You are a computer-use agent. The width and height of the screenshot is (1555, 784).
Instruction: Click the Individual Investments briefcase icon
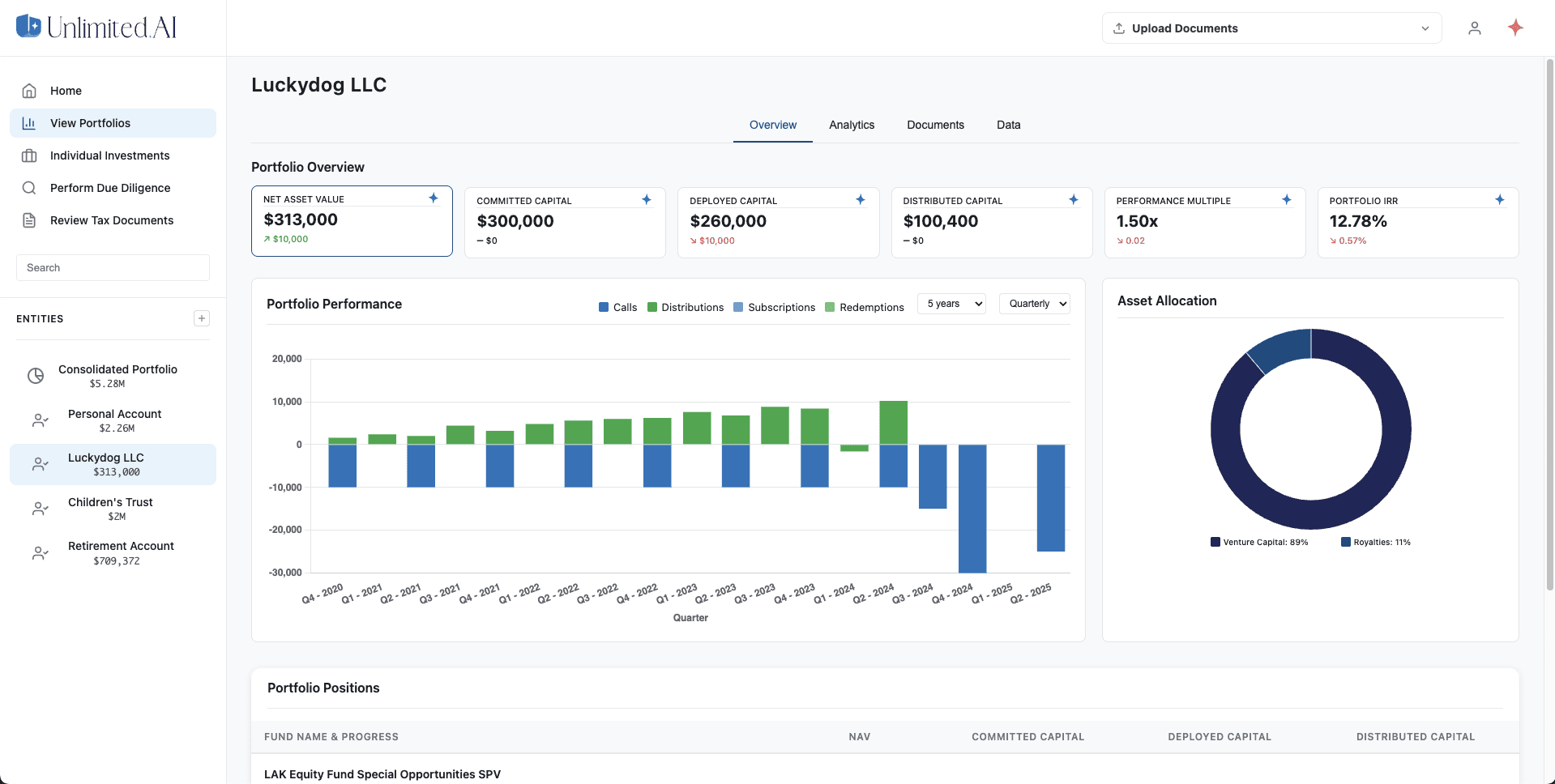[x=29, y=156]
